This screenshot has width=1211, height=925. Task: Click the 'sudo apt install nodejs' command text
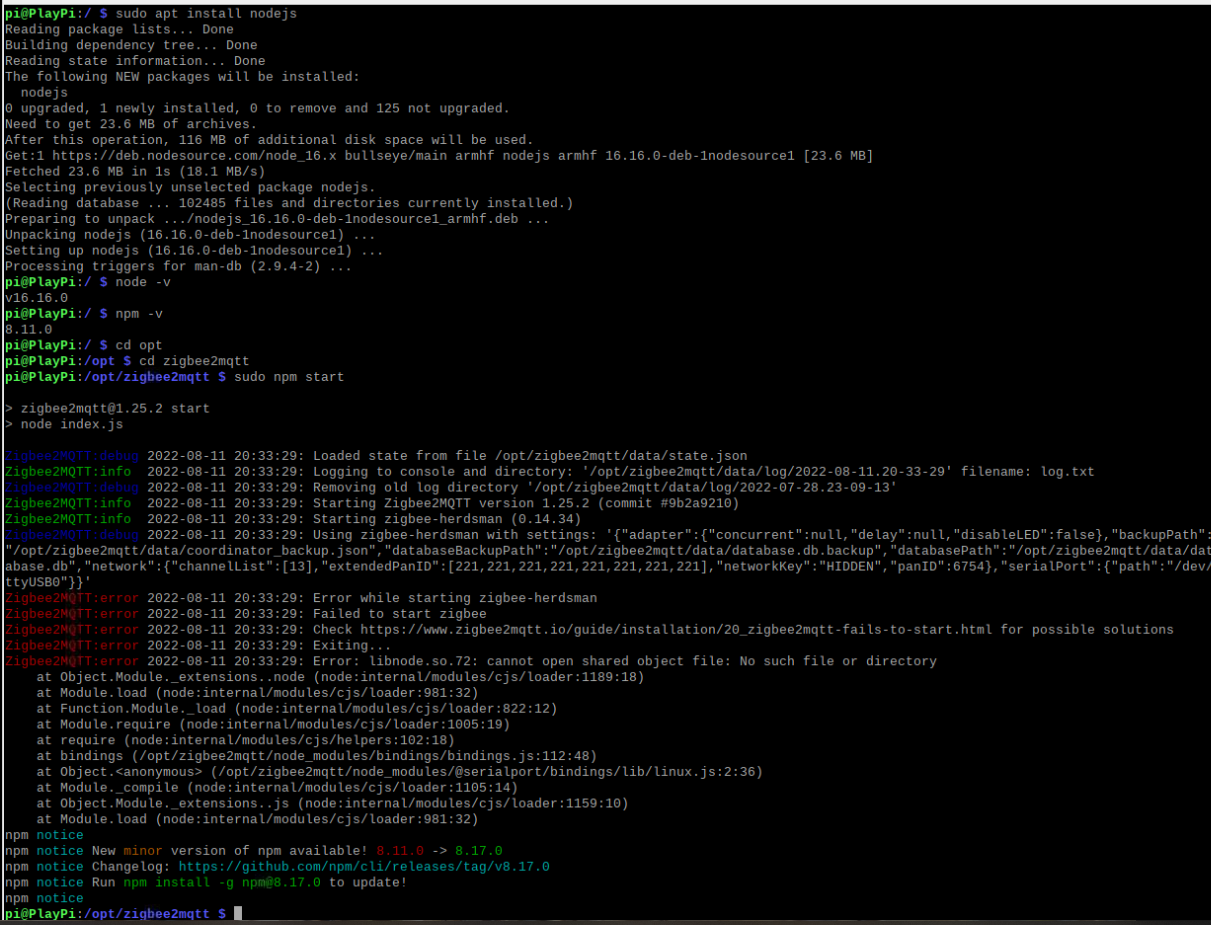(206, 14)
